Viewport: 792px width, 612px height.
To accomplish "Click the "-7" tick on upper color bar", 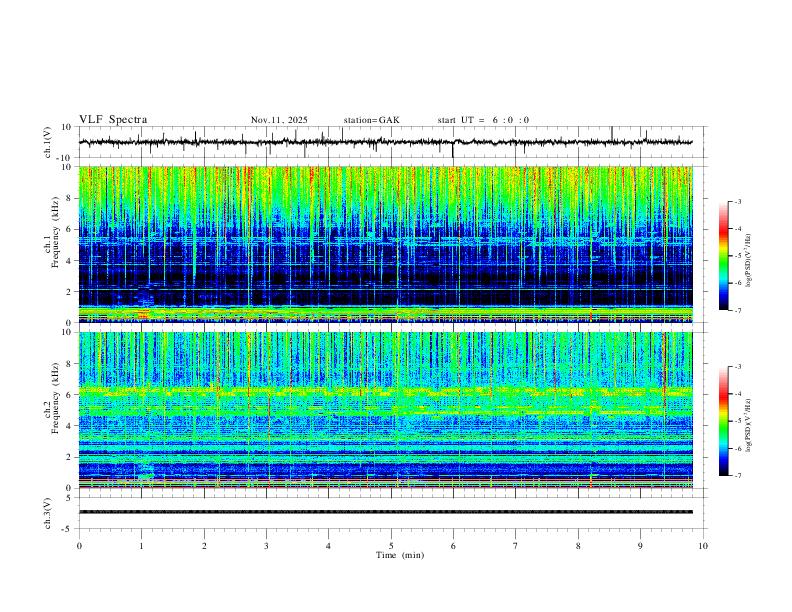I will pos(738,310).
